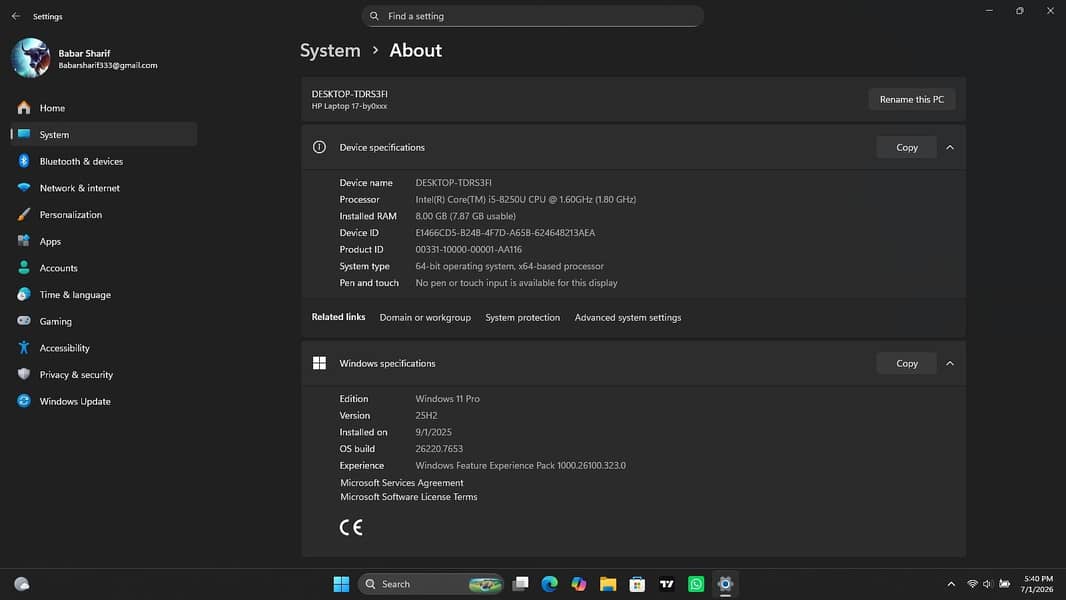The height and width of the screenshot is (600, 1066).
Task: Click the OS build value 26220.7653
Action: (x=439, y=448)
